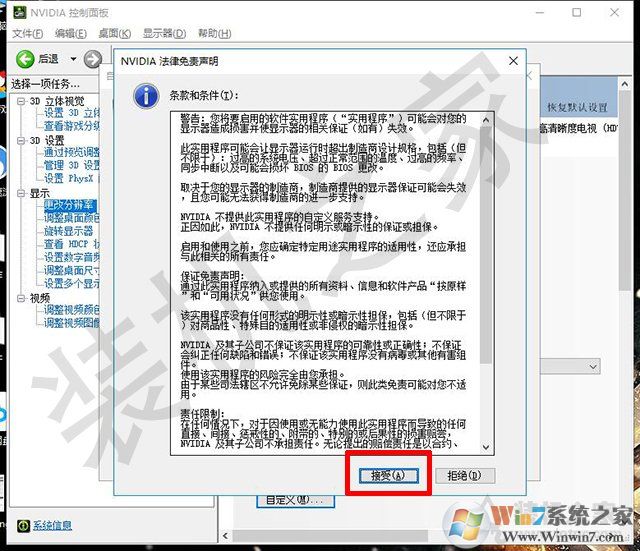Open the dropdown in main window right panel
The height and width of the screenshot is (551, 640).
pos(593,367)
